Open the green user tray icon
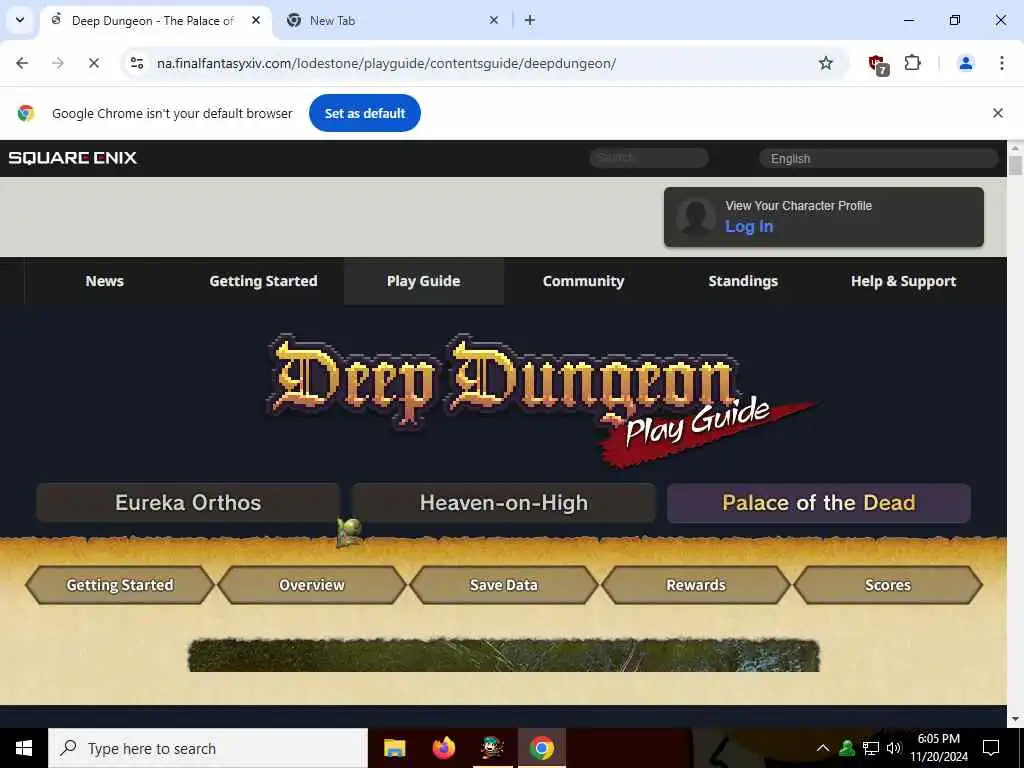The image size is (1024, 768). click(x=847, y=748)
